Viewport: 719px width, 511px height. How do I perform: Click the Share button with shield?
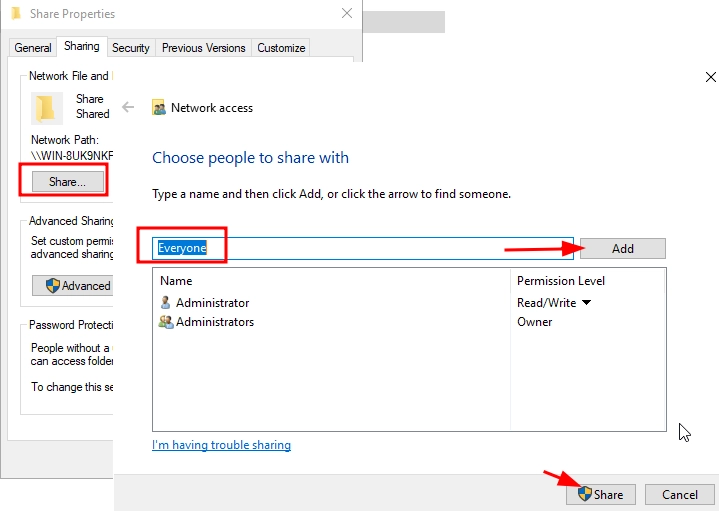(x=601, y=494)
